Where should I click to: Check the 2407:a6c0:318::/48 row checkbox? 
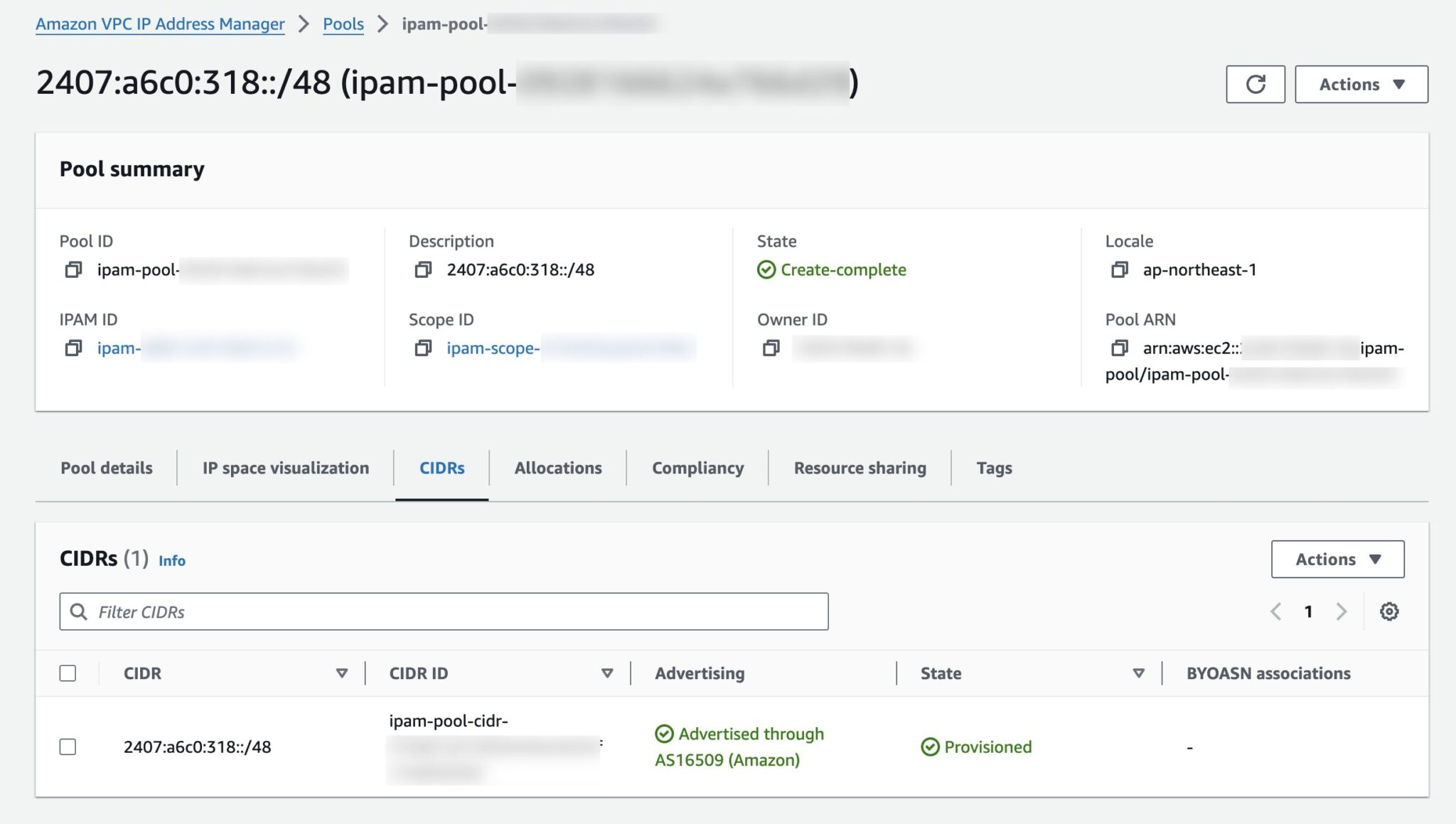[68, 747]
